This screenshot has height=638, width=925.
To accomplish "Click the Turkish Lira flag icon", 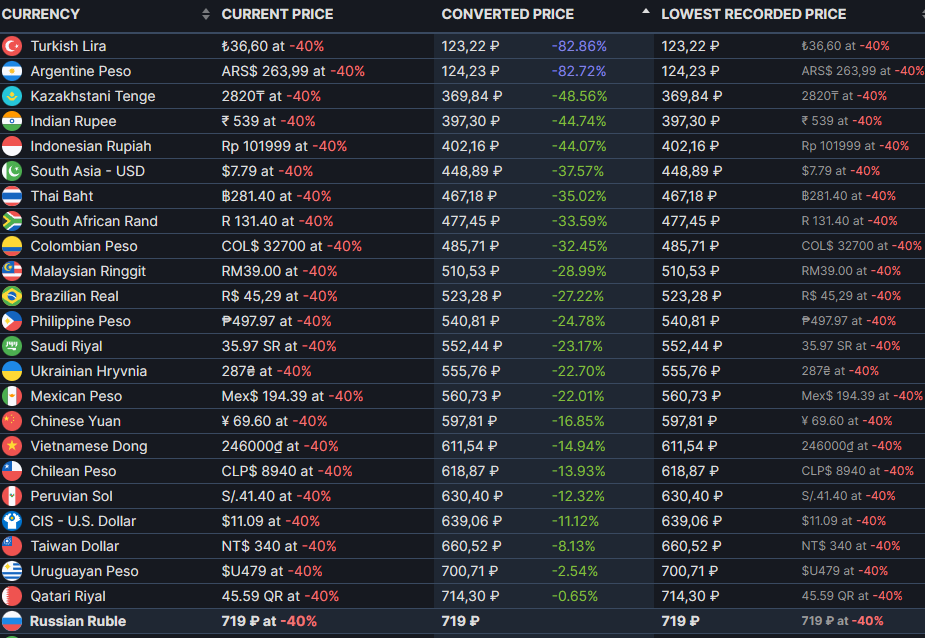I will click(12, 46).
